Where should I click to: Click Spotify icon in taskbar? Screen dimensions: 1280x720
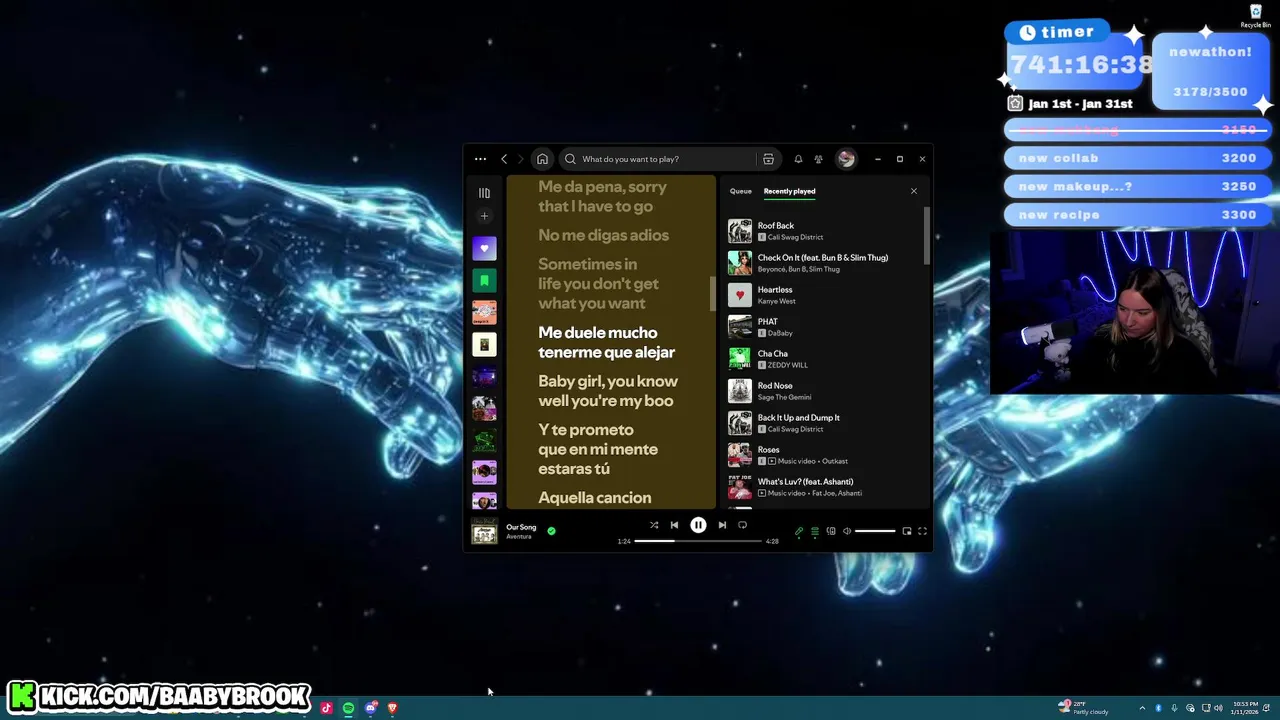click(348, 708)
